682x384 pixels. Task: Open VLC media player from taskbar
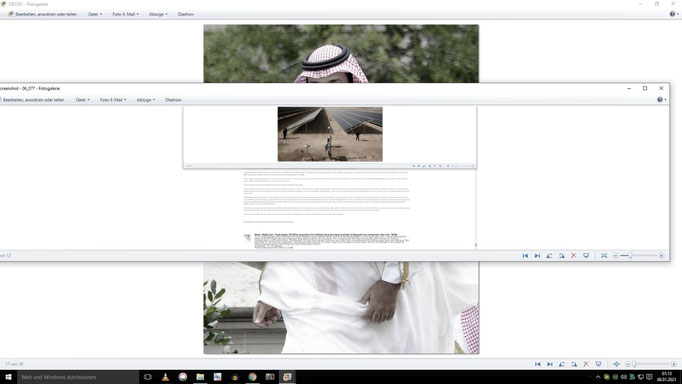click(x=165, y=377)
